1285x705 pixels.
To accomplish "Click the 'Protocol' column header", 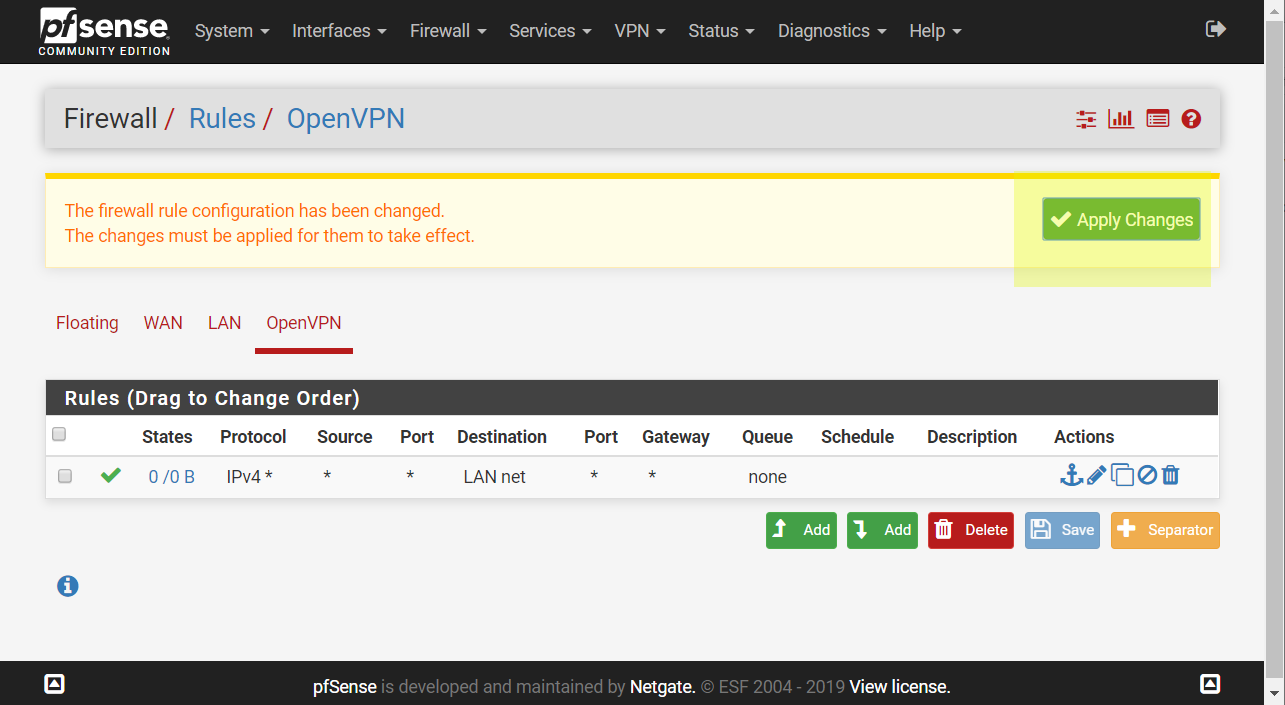I will point(254,437).
